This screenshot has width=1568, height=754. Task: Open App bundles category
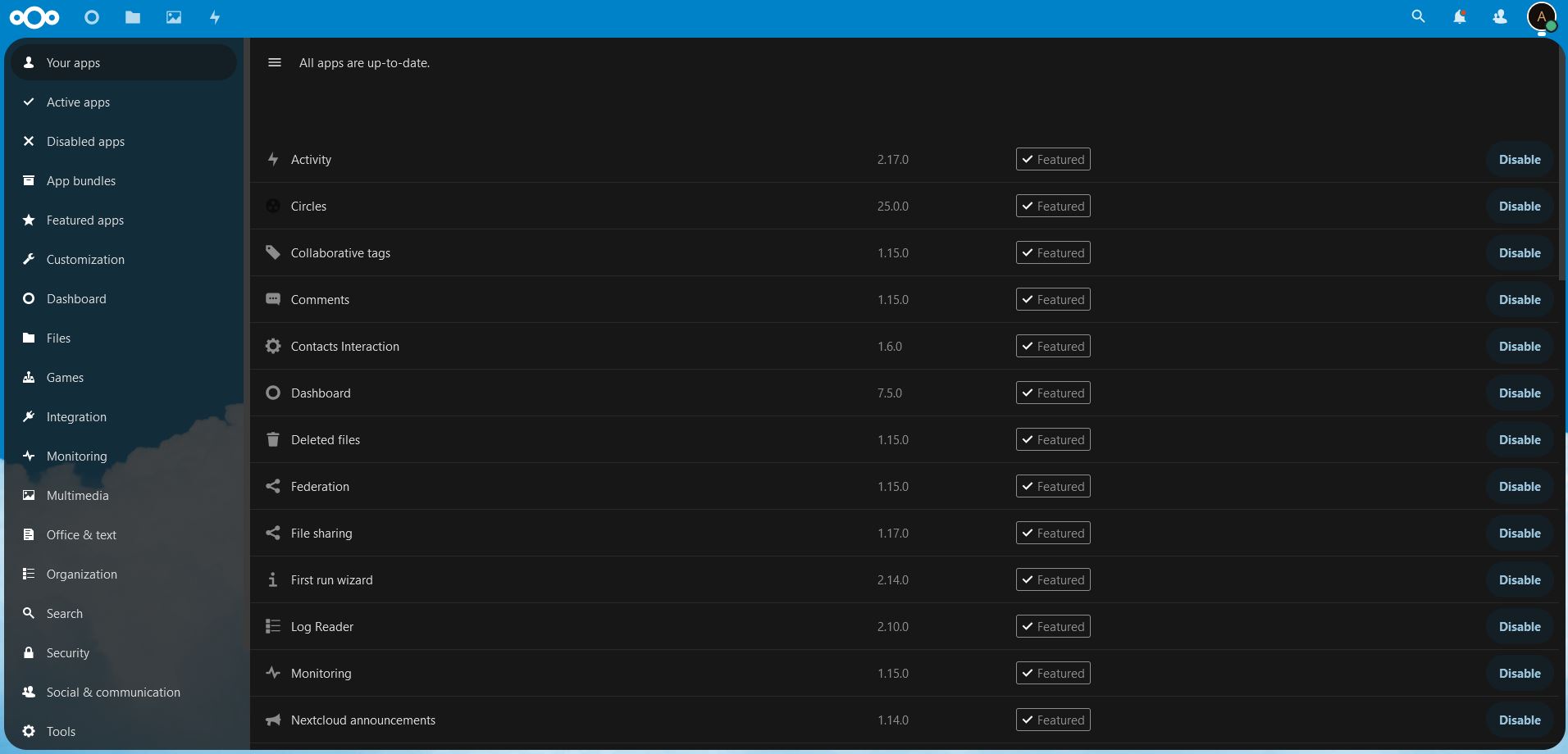(x=123, y=180)
